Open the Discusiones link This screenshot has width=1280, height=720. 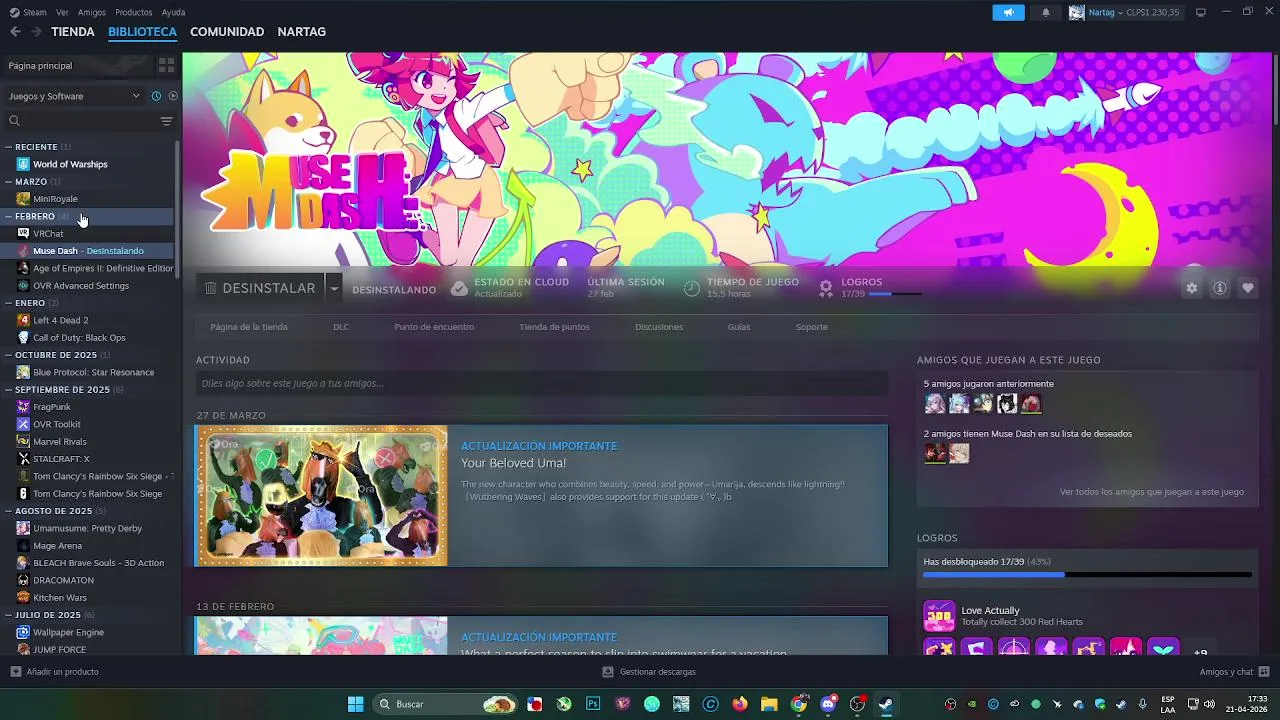(659, 327)
